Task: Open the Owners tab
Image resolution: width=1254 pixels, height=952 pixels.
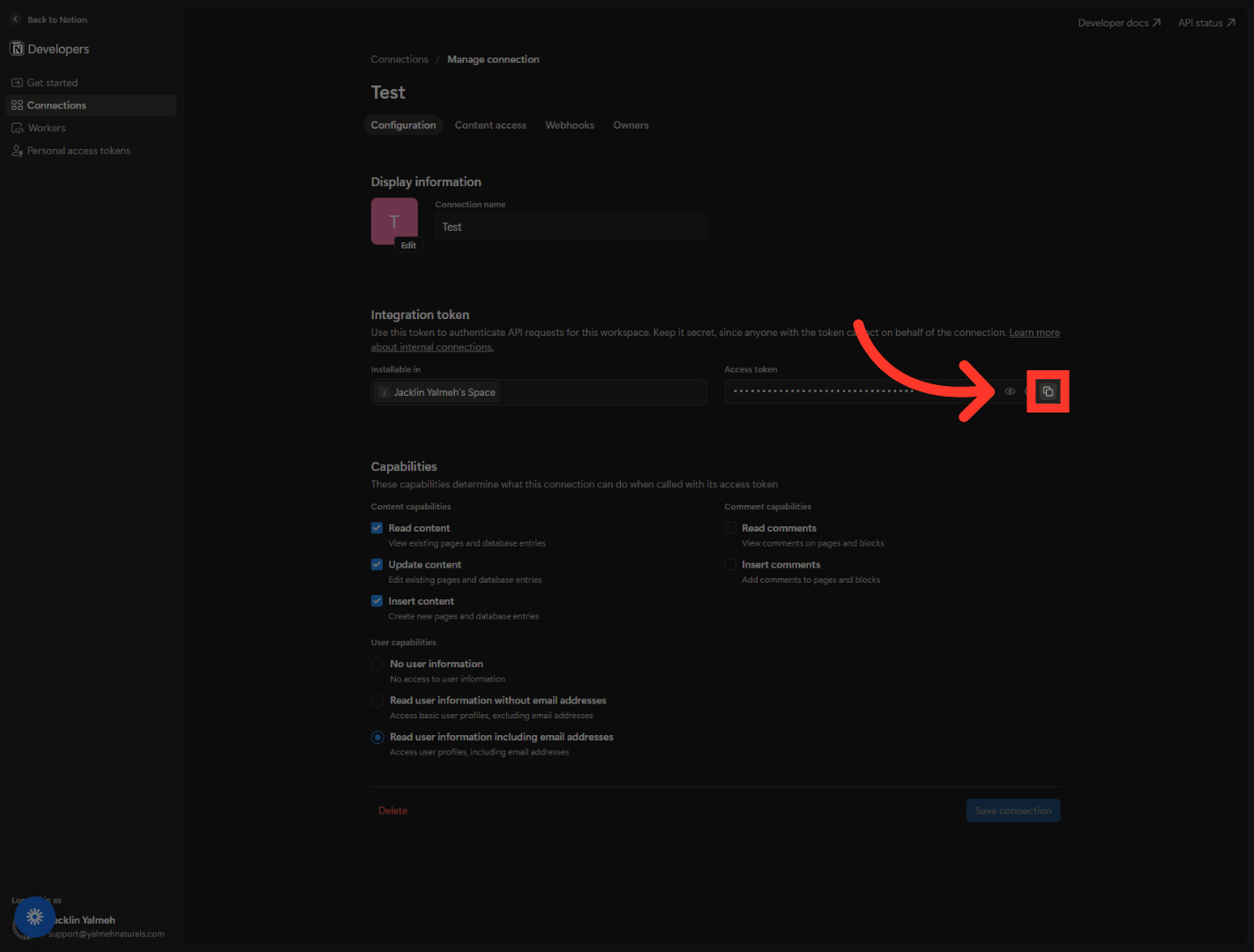Action: coord(631,125)
